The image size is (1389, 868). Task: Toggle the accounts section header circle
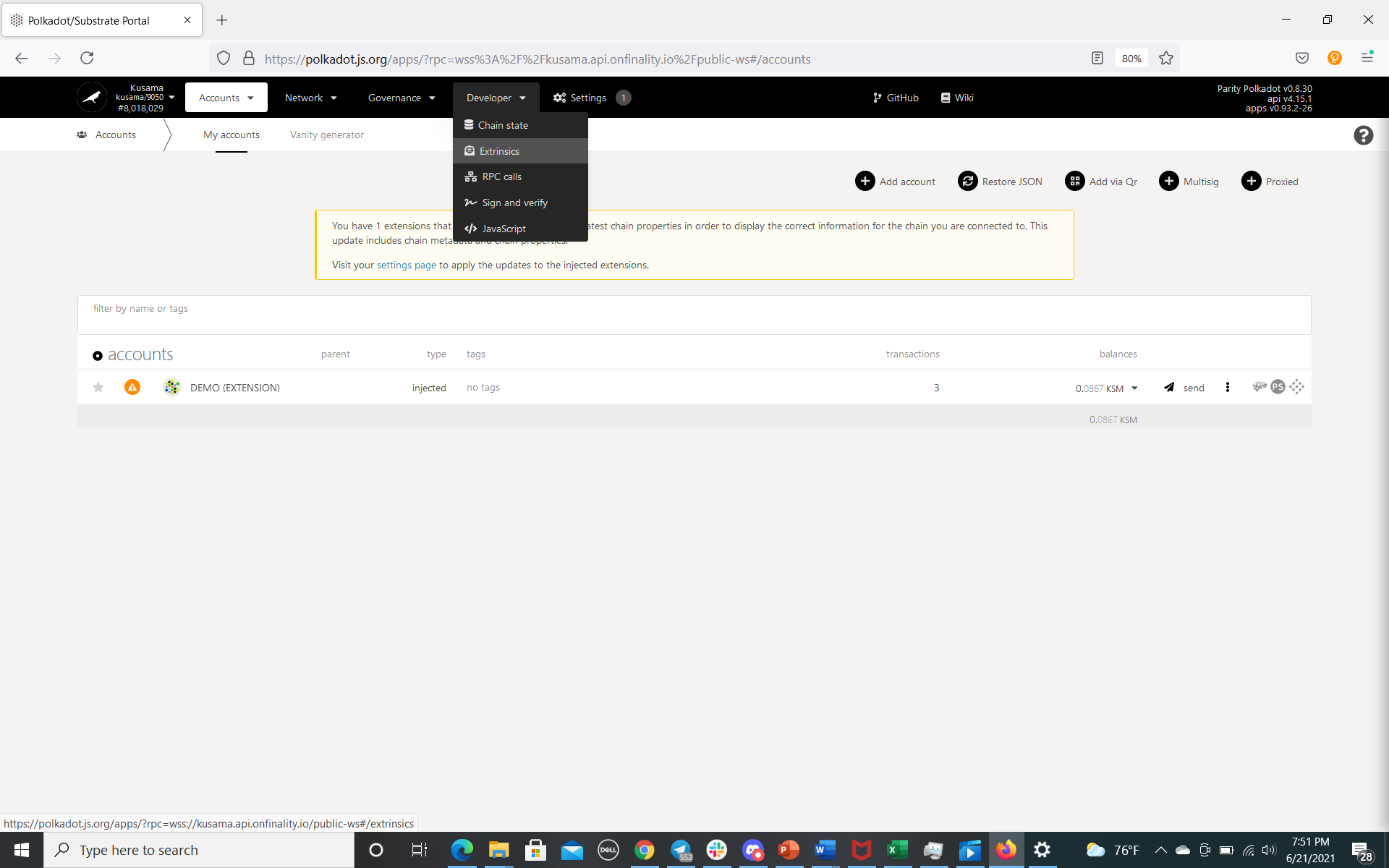(98, 355)
